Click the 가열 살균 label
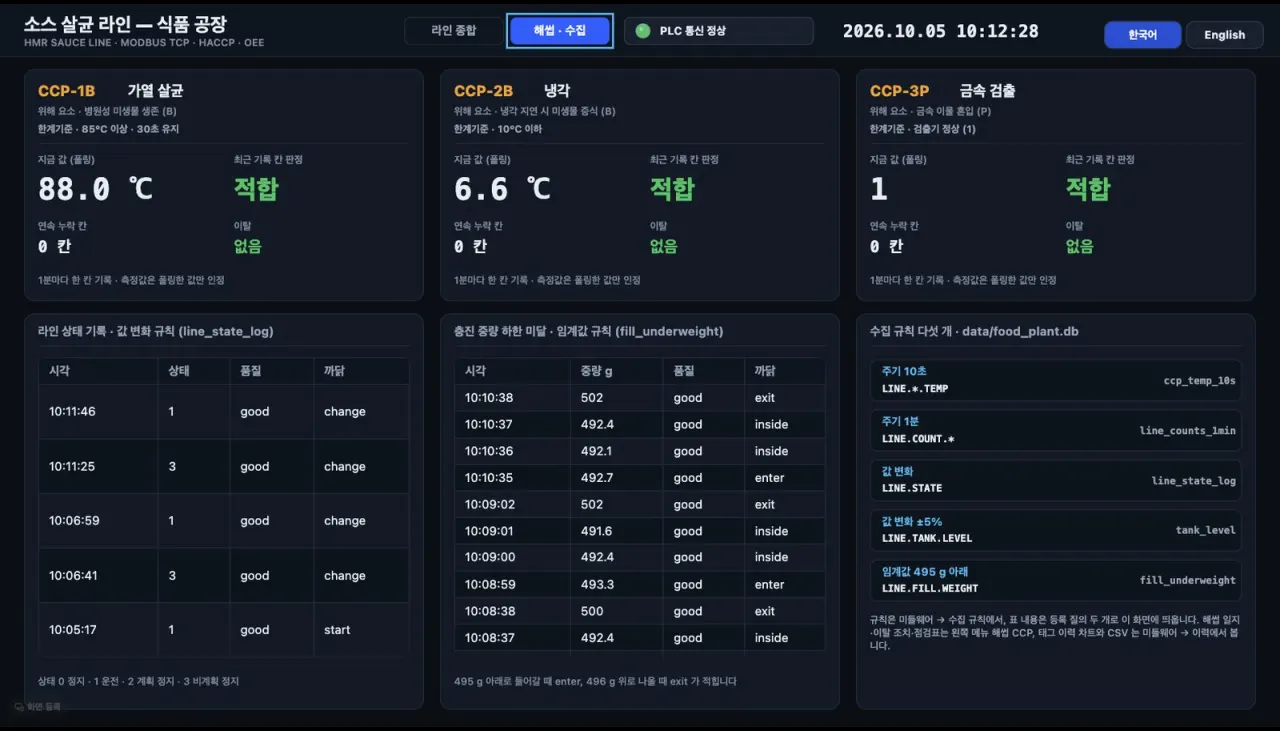The height and width of the screenshot is (731, 1280). (155, 91)
